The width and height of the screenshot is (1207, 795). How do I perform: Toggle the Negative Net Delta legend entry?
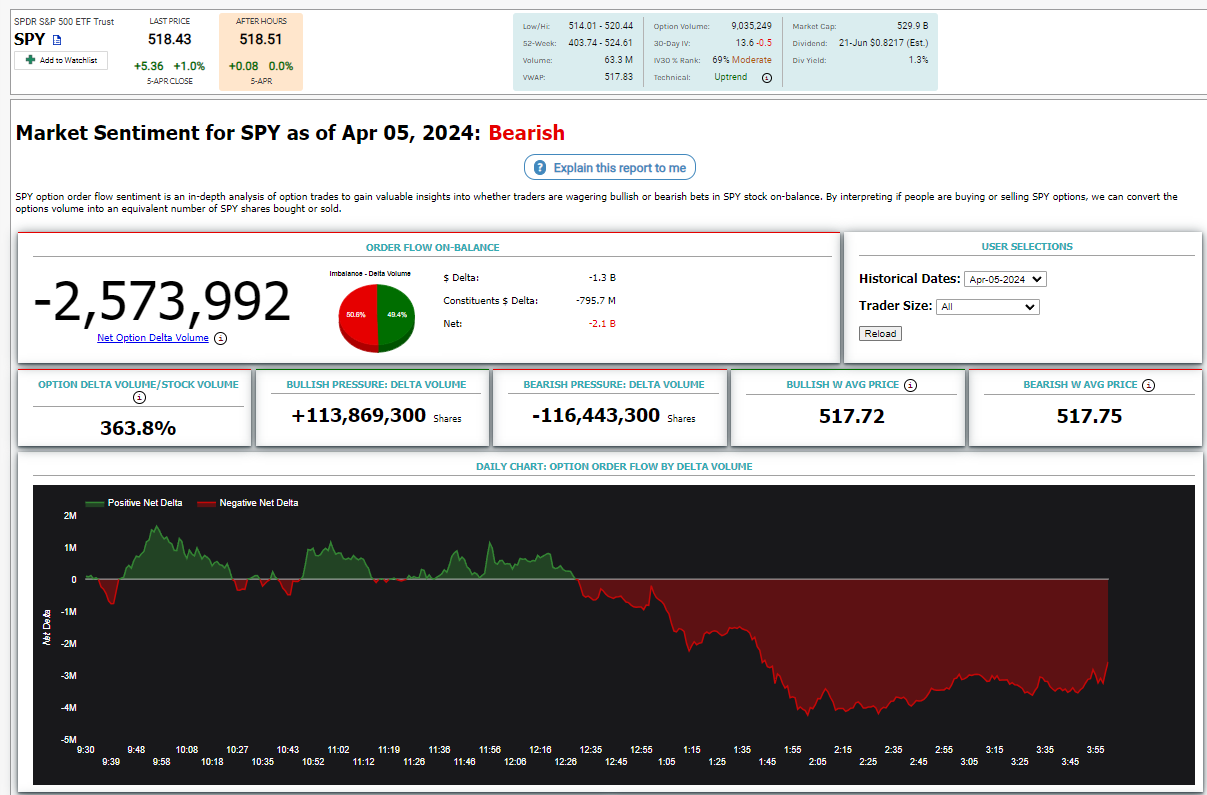(x=248, y=503)
